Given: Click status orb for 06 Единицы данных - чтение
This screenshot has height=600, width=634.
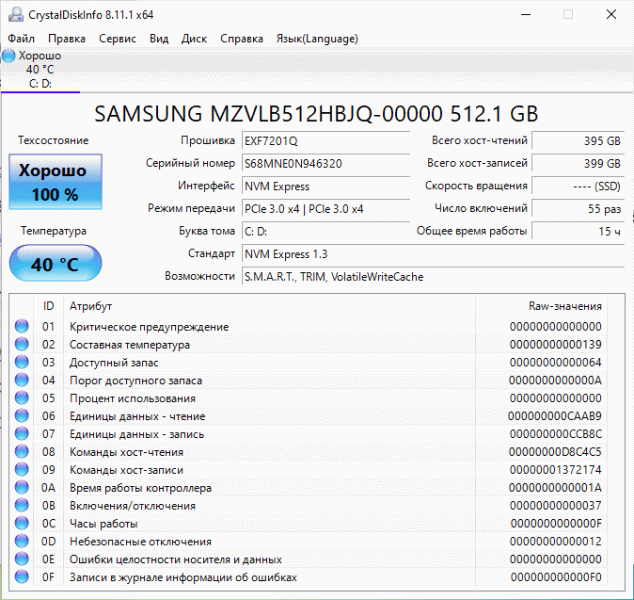Looking at the screenshot, I should 21,416.
